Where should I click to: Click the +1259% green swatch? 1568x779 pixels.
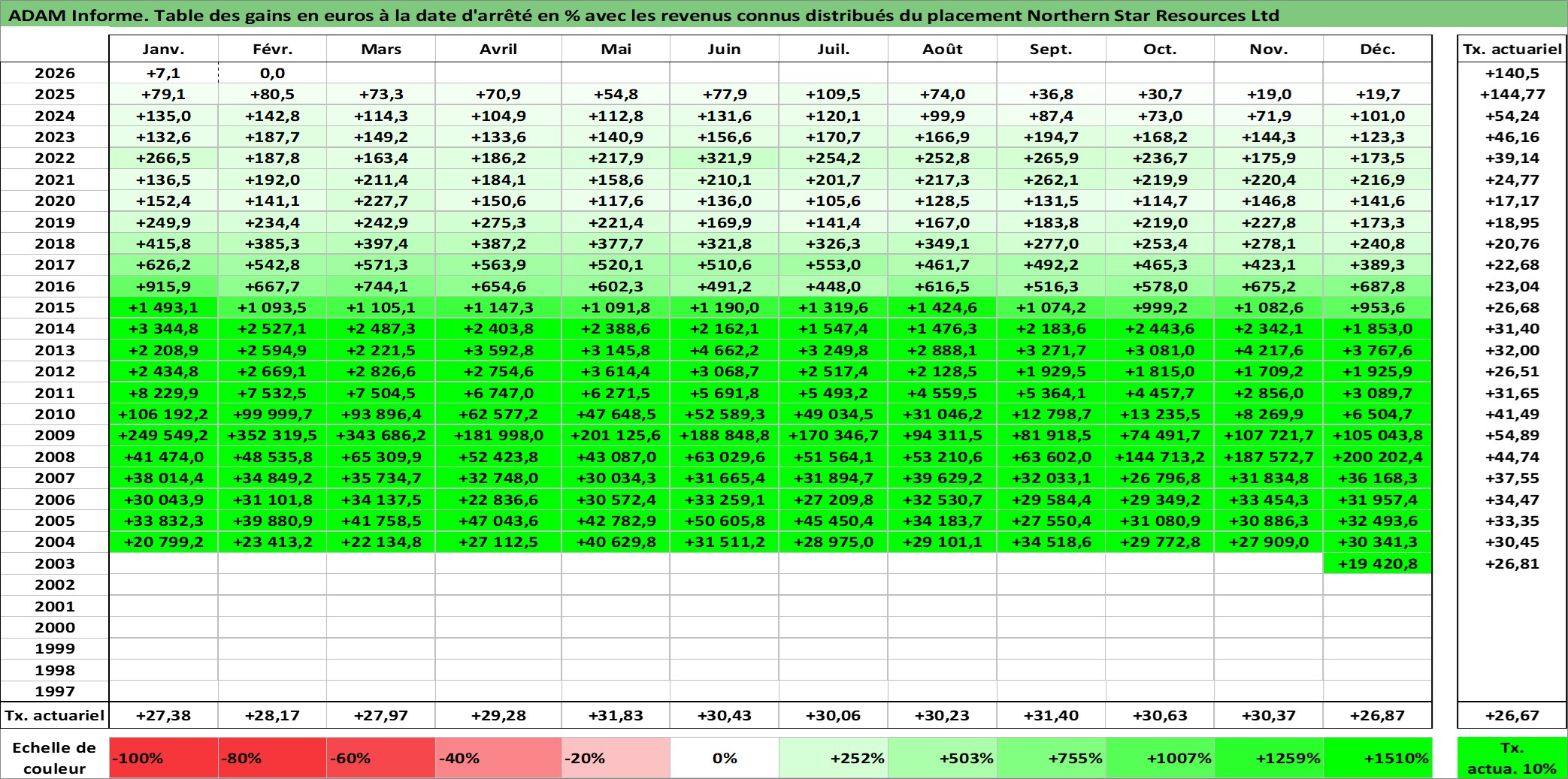tap(1269, 758)
